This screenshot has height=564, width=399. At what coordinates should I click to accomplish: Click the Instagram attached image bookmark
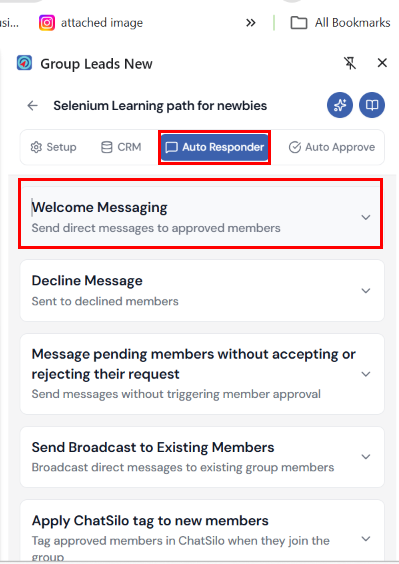coord(91,23)
